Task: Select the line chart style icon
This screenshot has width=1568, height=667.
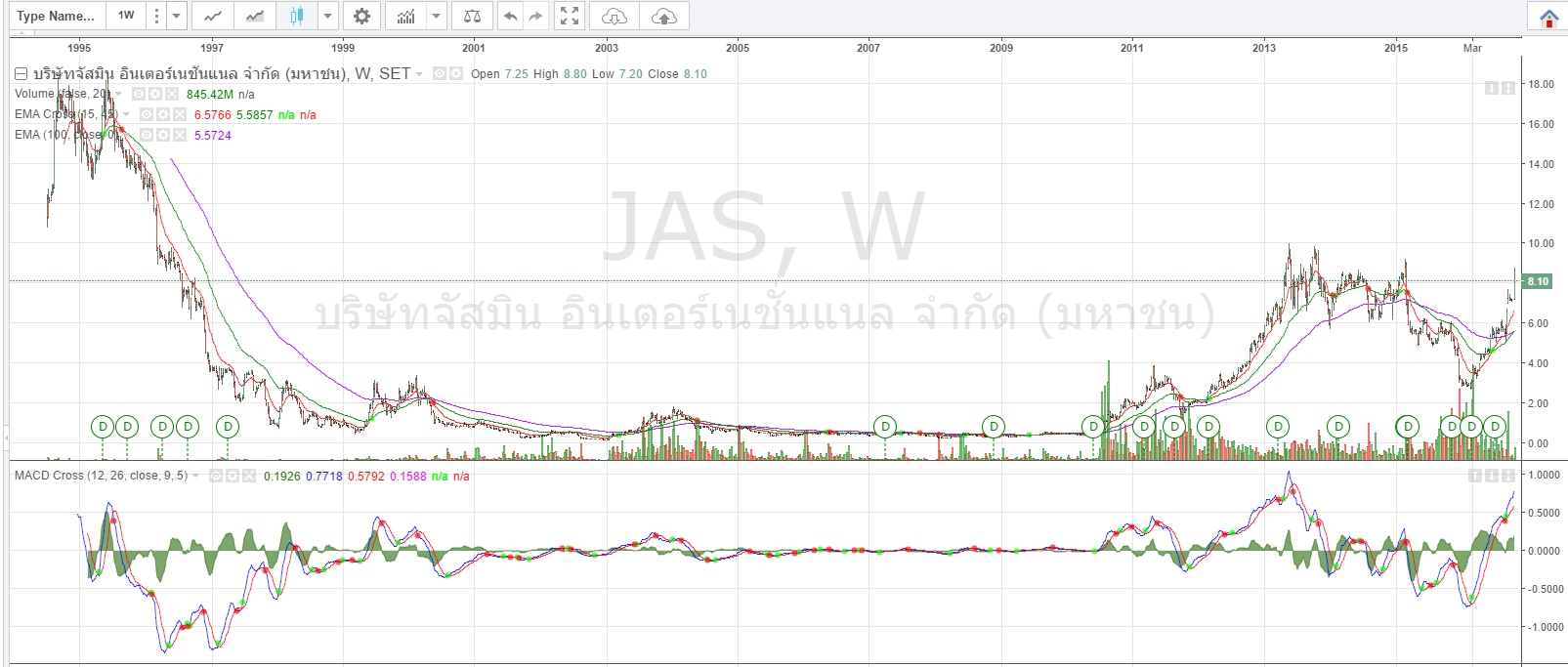Action: coord(213,16)
